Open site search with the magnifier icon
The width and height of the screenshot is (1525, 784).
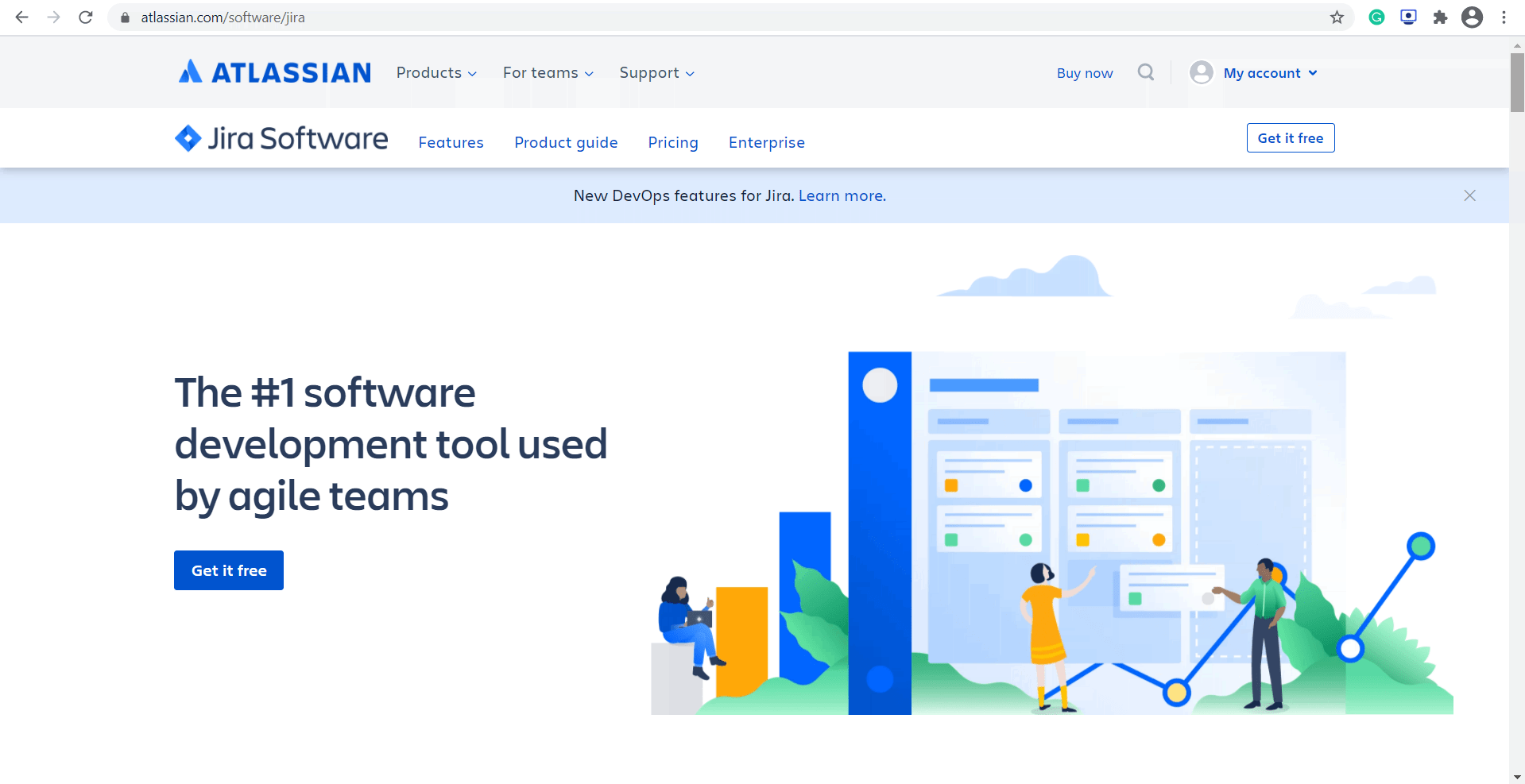[1145, 72]
